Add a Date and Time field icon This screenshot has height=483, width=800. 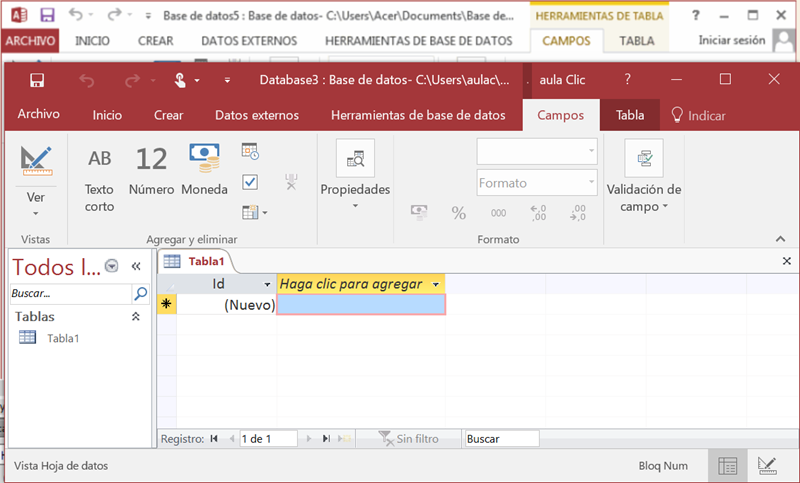[250, 151]
